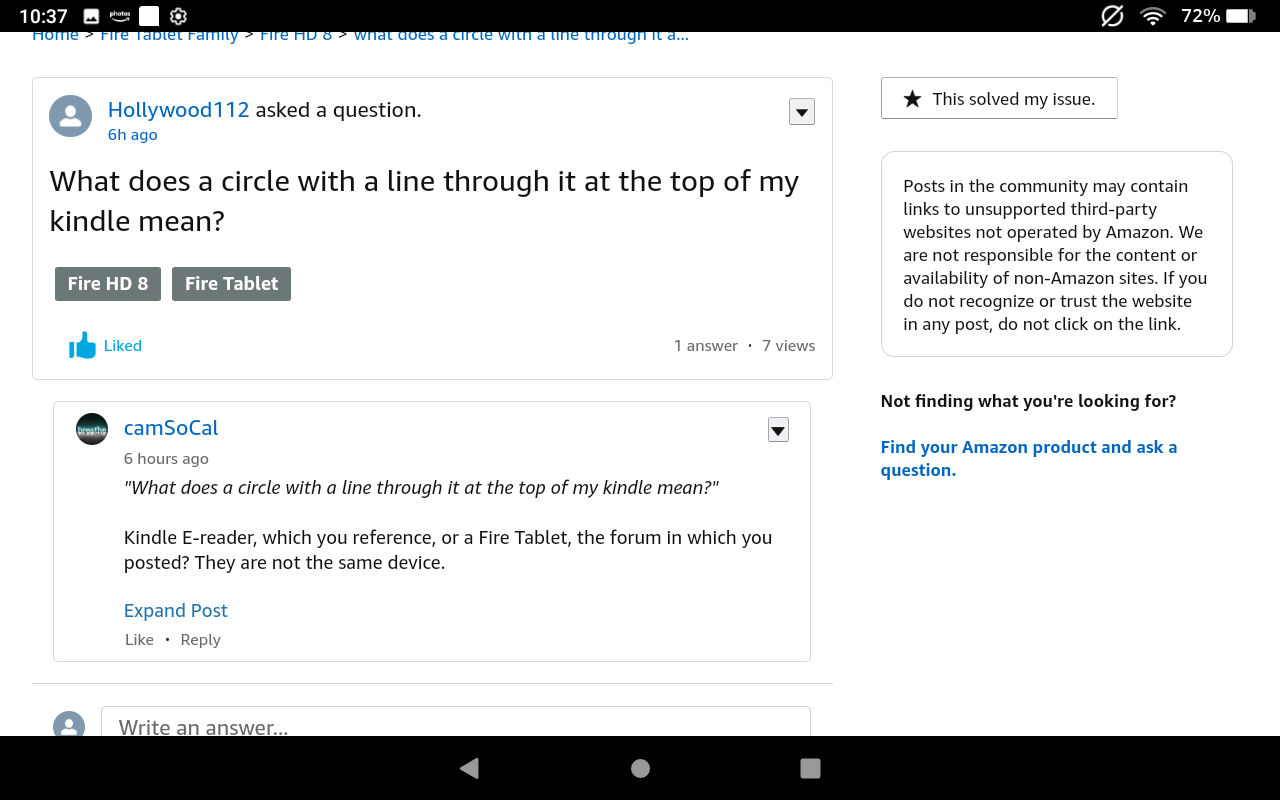
Task: Tap the Android back triangle icon
Action: pyautogui.click(x=469, y=768)
